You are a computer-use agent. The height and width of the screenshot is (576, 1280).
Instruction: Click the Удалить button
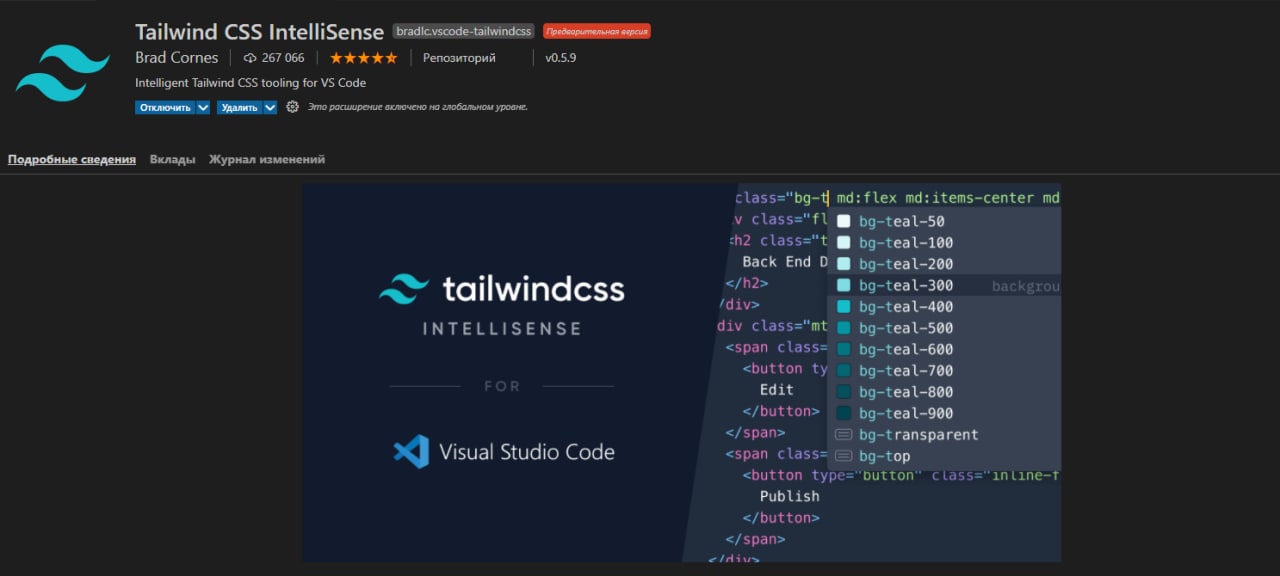coord(240,107)
